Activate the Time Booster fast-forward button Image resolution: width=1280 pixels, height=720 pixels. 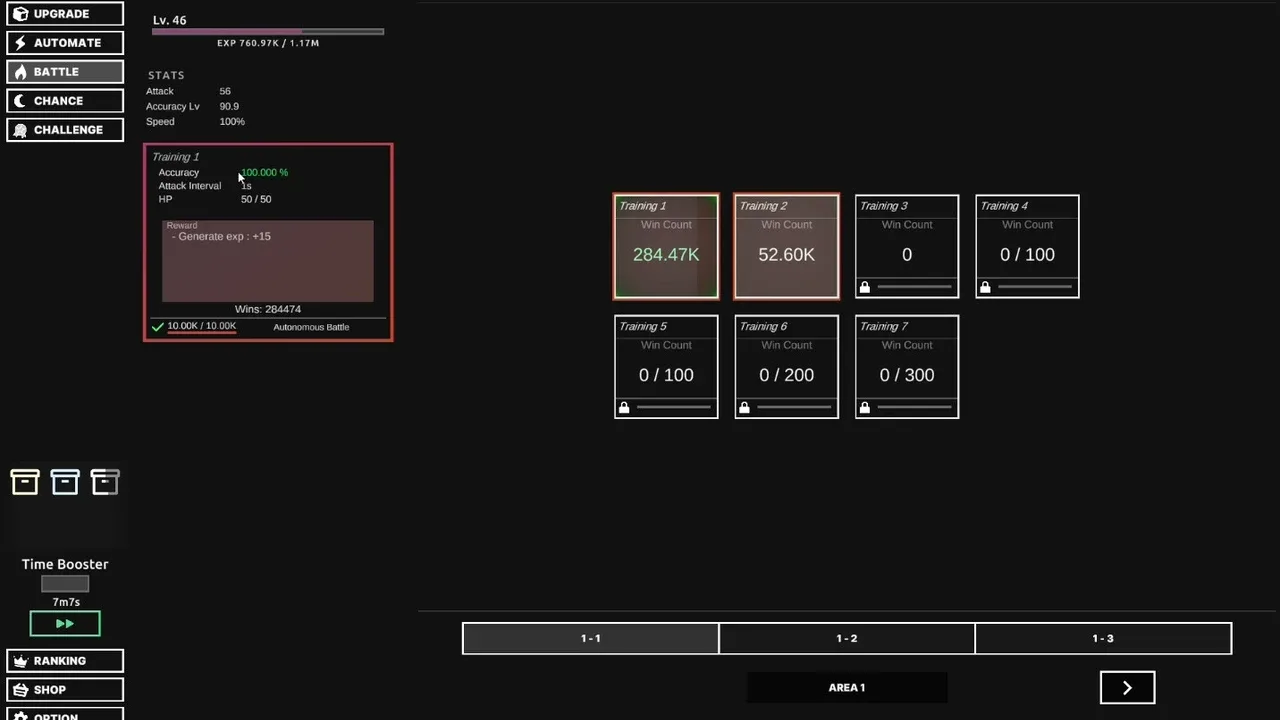click(x=65, y=624)
